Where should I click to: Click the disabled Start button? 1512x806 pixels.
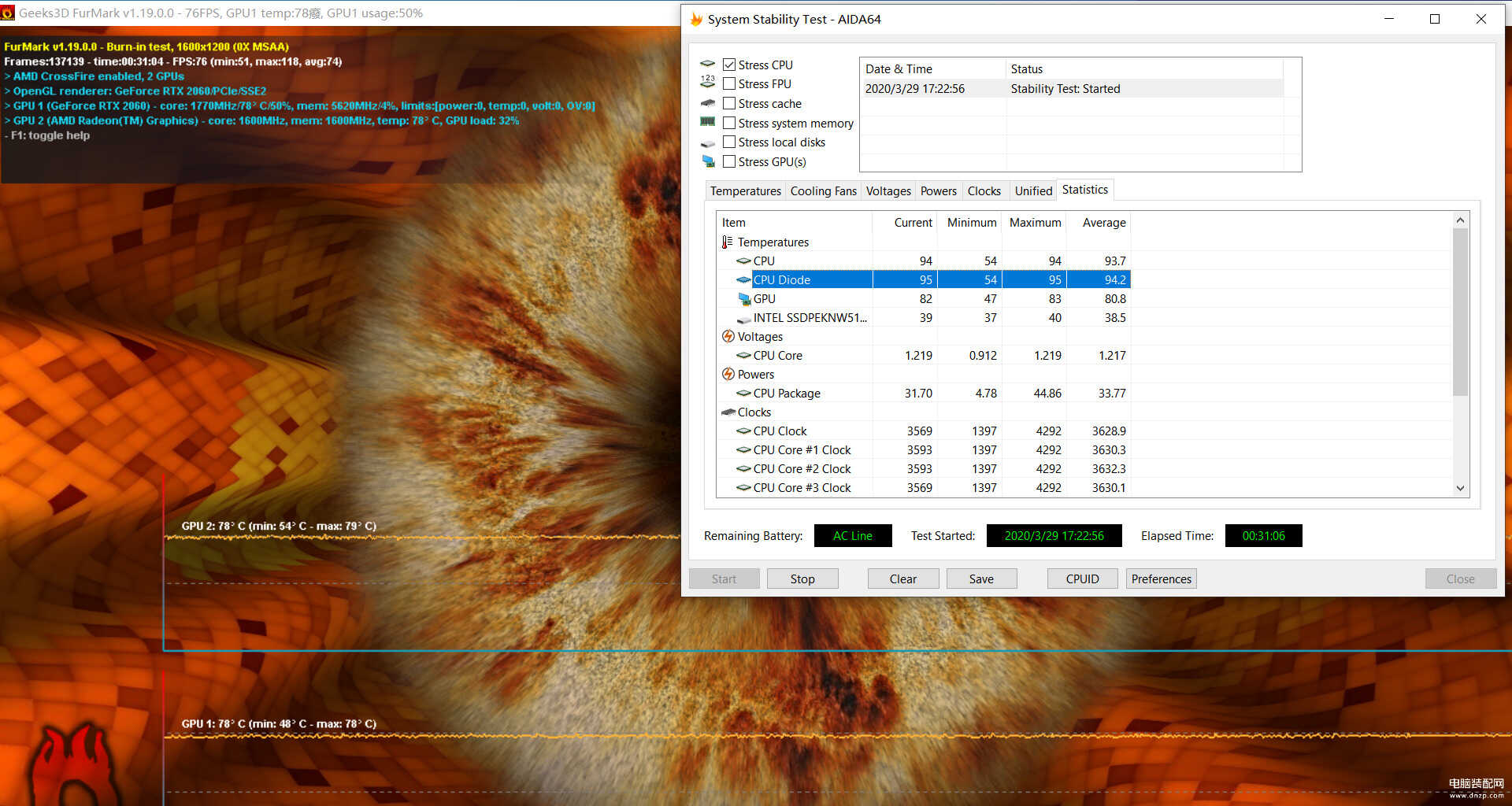[724, 579]
